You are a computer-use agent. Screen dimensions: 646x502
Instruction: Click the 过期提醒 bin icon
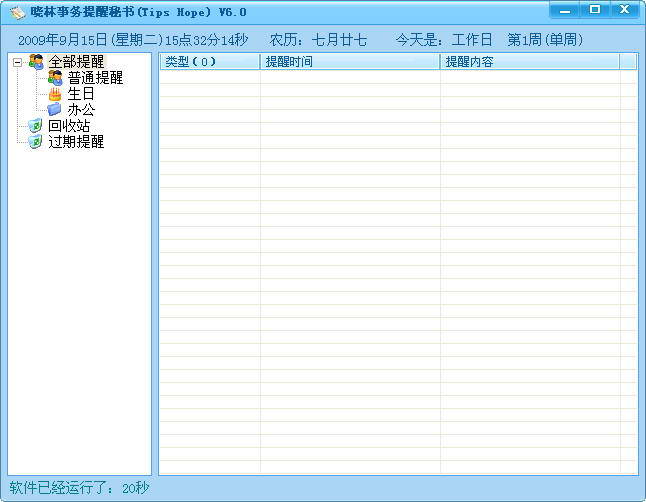[35, 142]
